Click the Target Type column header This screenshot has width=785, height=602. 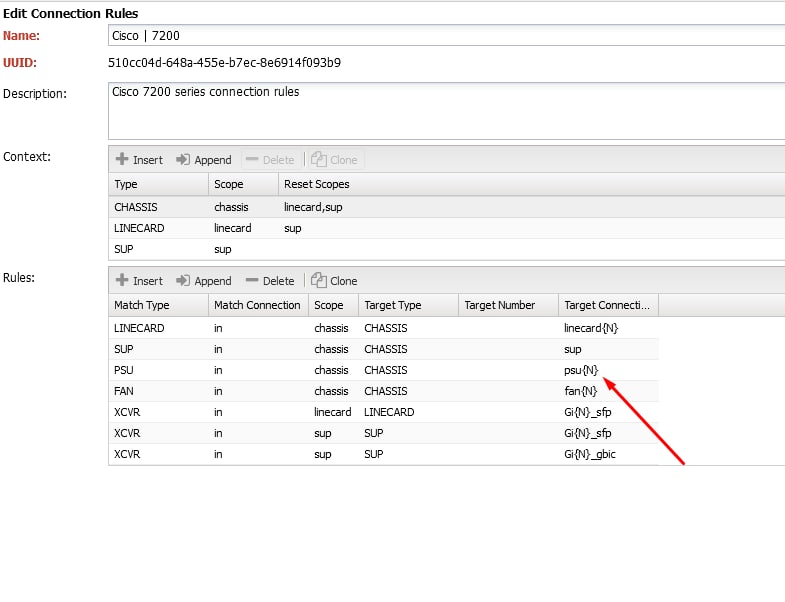pyautogui.click(x=409, y=305)
